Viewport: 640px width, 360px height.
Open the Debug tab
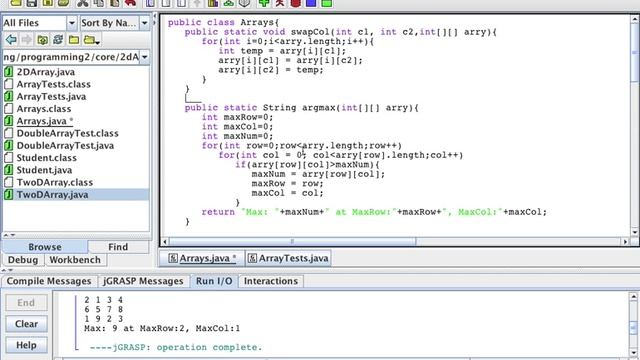23,260
